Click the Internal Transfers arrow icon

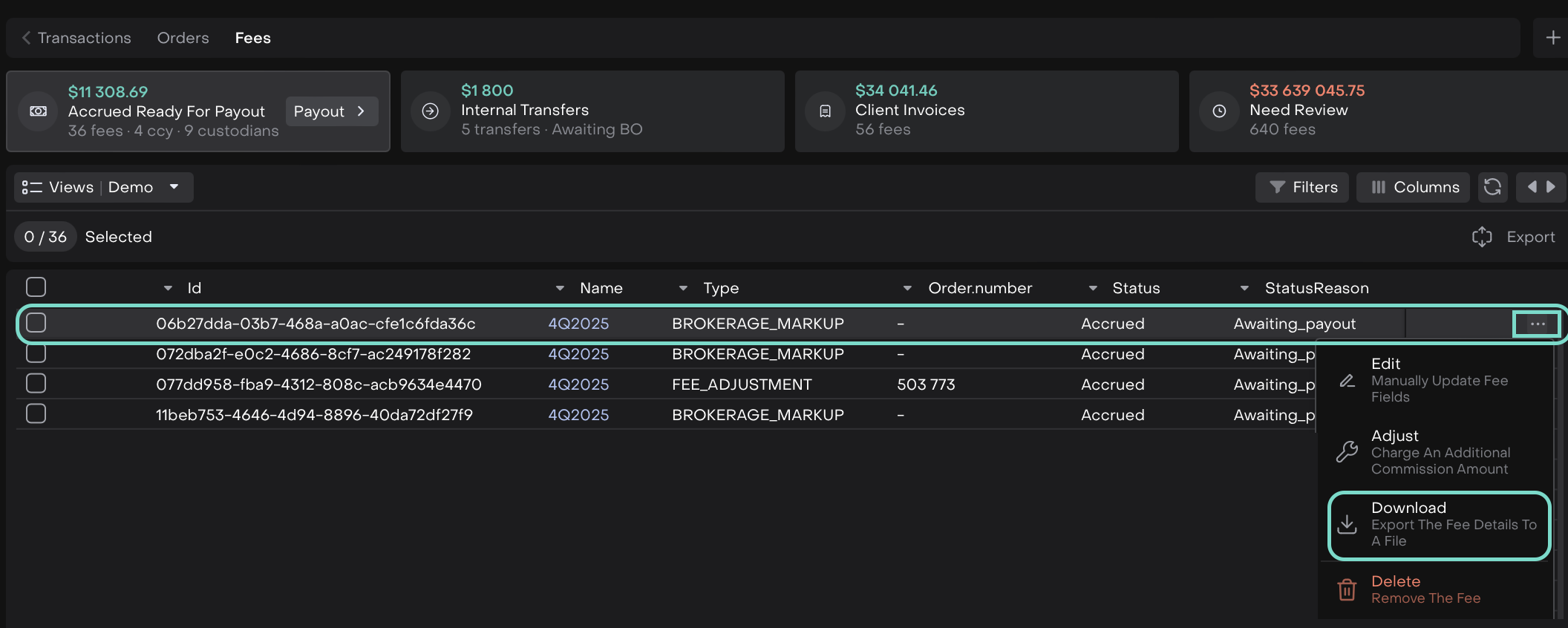pos(431,111)
